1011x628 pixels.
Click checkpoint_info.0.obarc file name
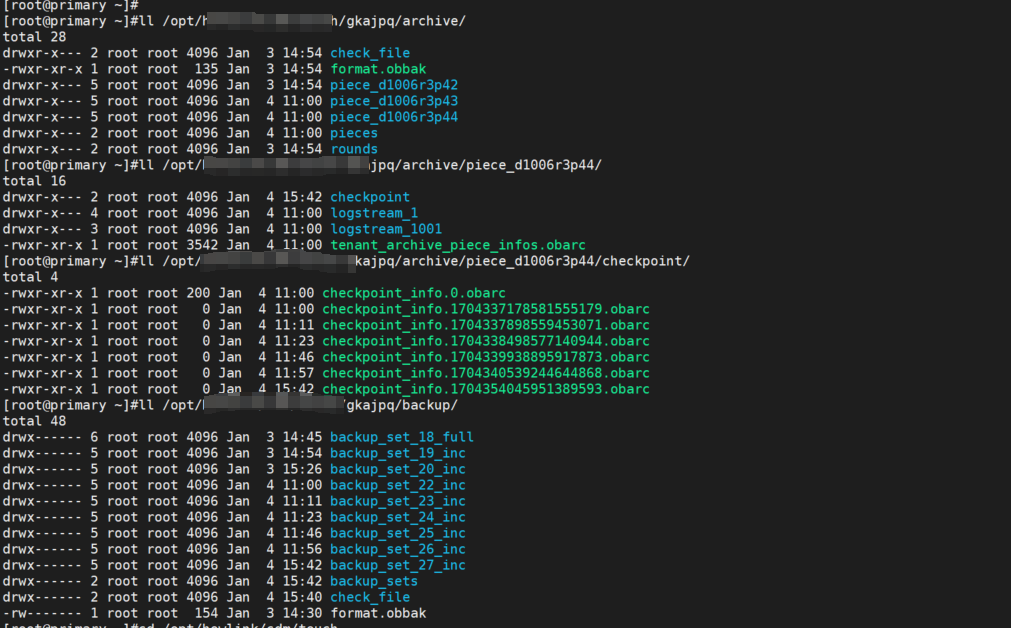[414, 293]
